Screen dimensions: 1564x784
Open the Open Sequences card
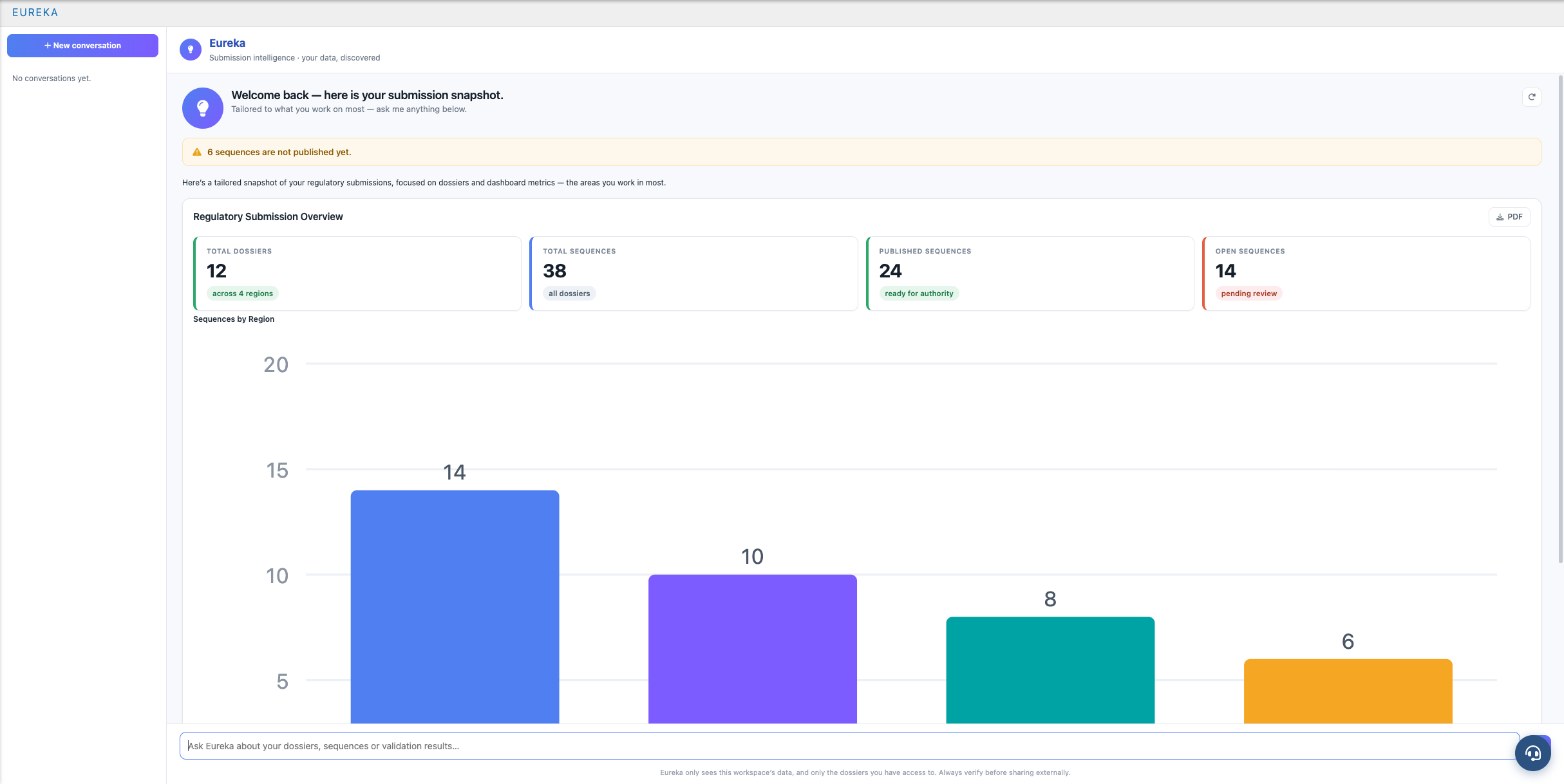coord(1366,273)
